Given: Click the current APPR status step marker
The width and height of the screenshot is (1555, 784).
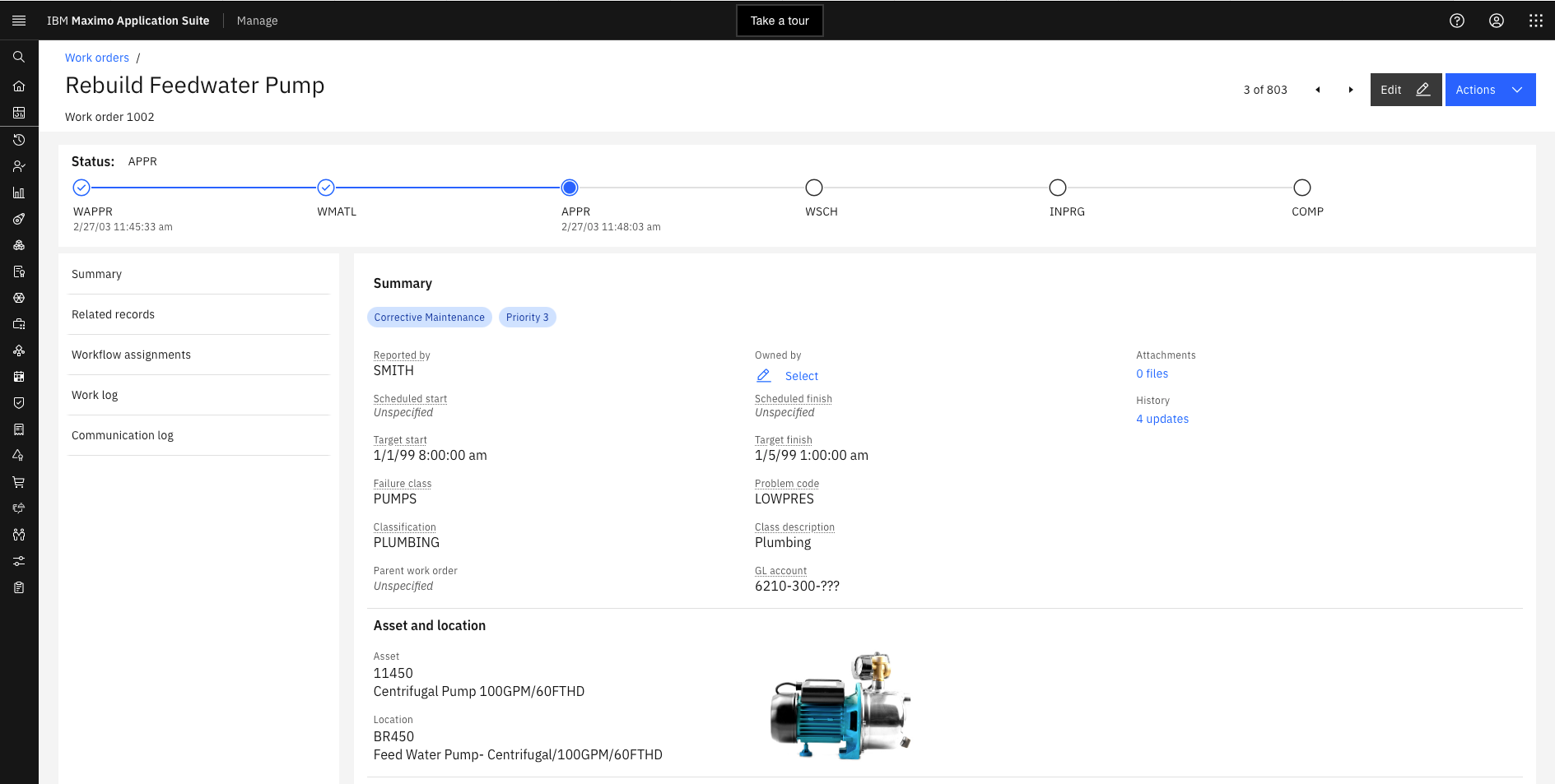Looking at the screenshot, I should pyautogui.click(x=570, y=188).
